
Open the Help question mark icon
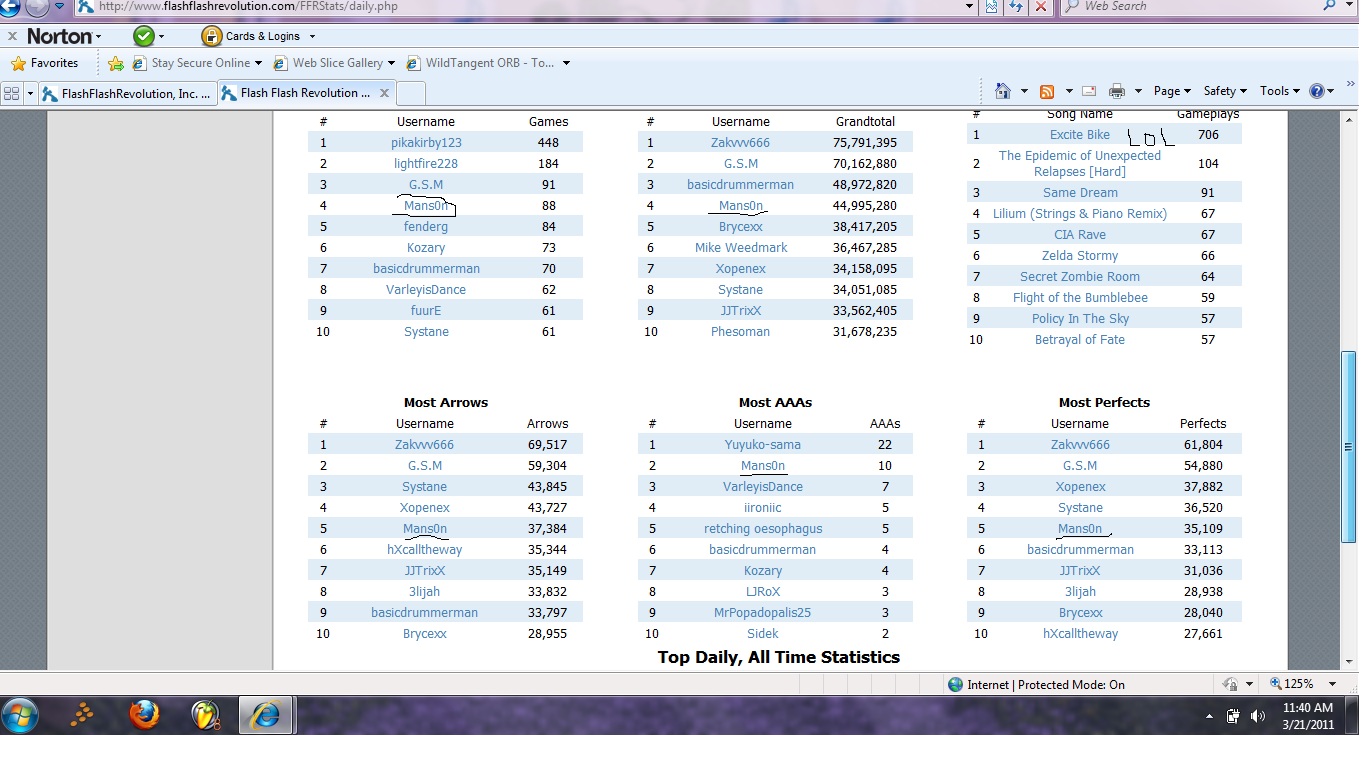(x=1317, y=91)
